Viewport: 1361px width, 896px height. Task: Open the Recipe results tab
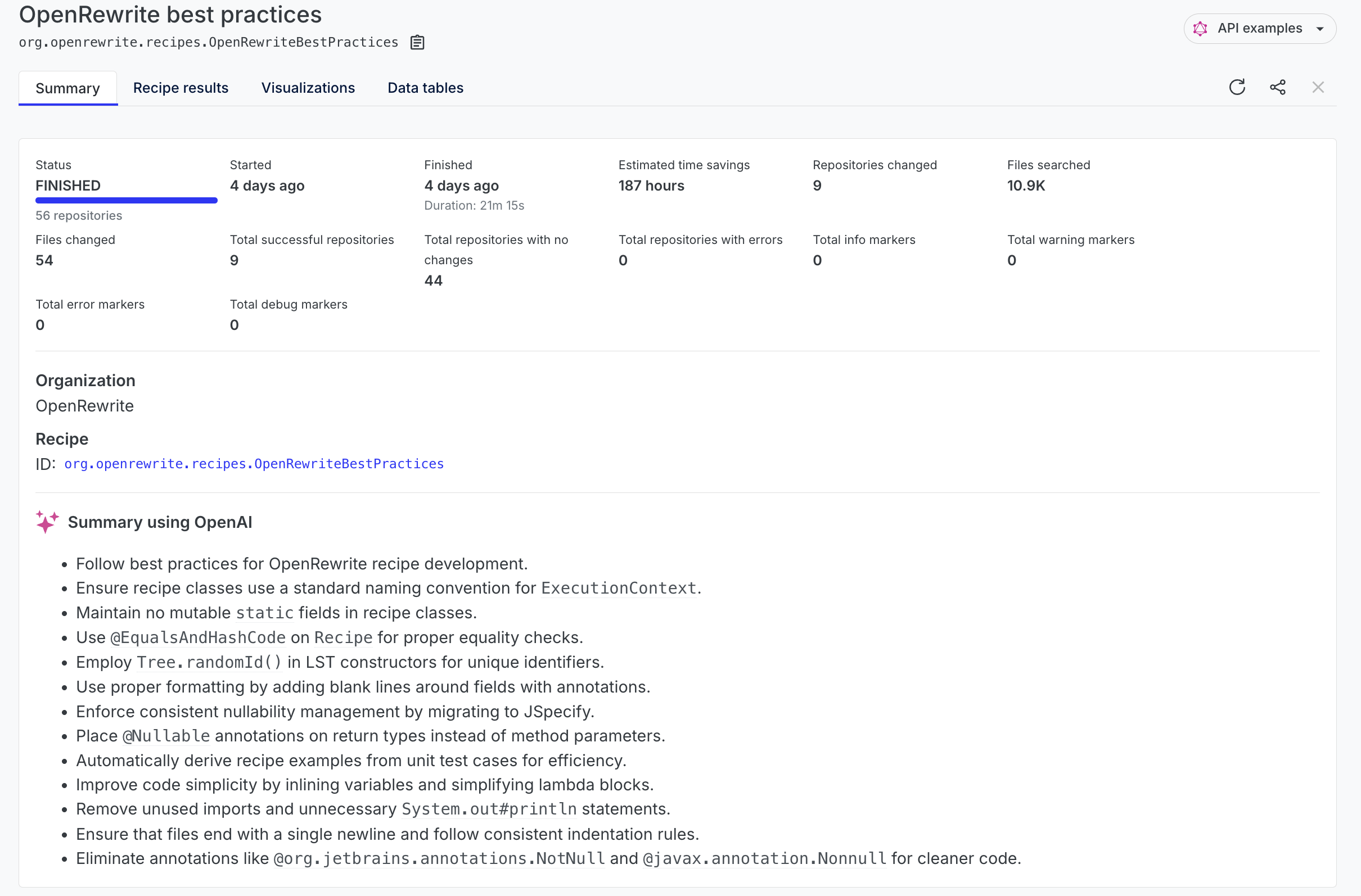pos(181,88)
